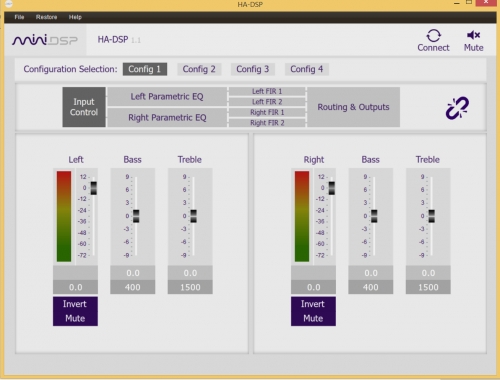Open the Help menu
500x380 pixels.
click(75, 17)
